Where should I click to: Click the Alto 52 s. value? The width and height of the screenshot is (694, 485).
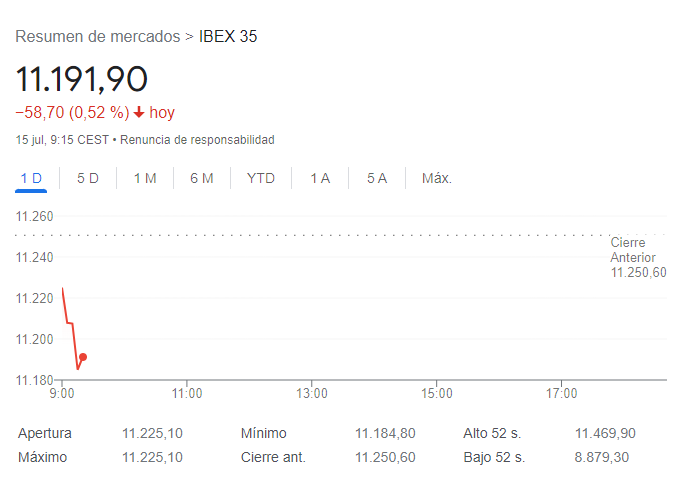(605, 433)
